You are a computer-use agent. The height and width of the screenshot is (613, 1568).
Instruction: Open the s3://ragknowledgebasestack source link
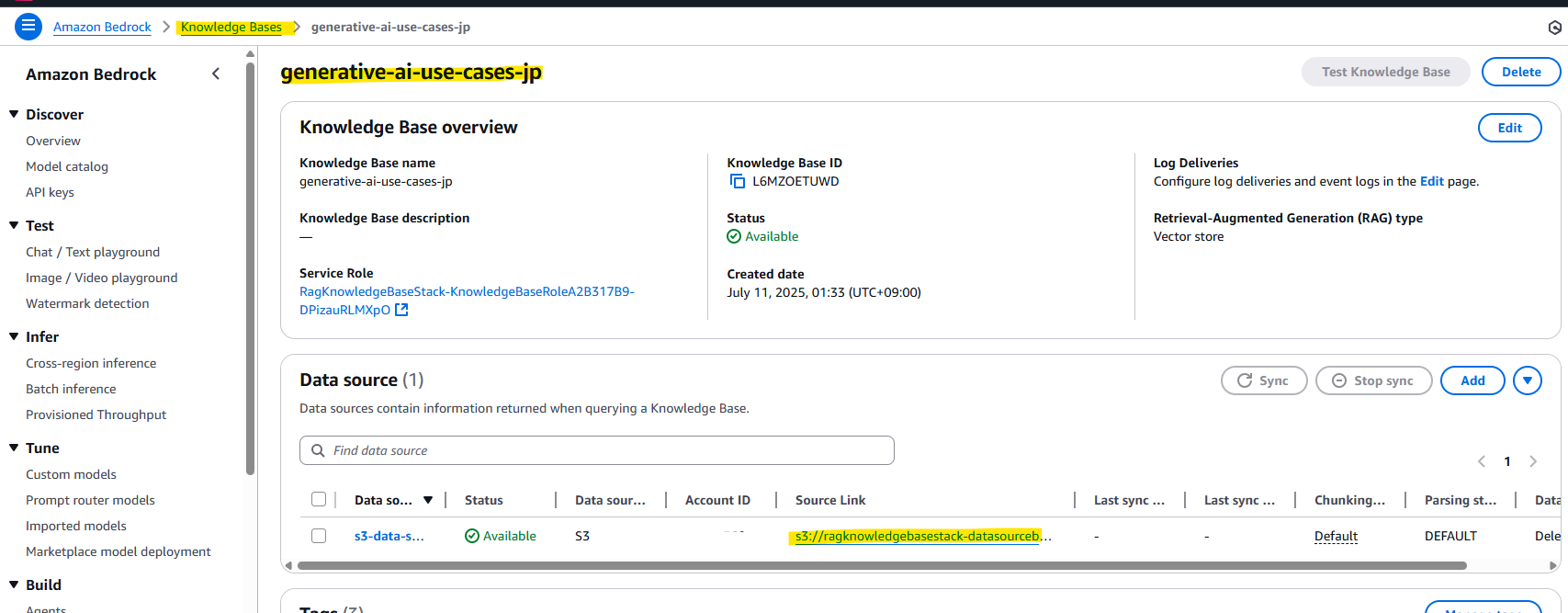(923, 536)
